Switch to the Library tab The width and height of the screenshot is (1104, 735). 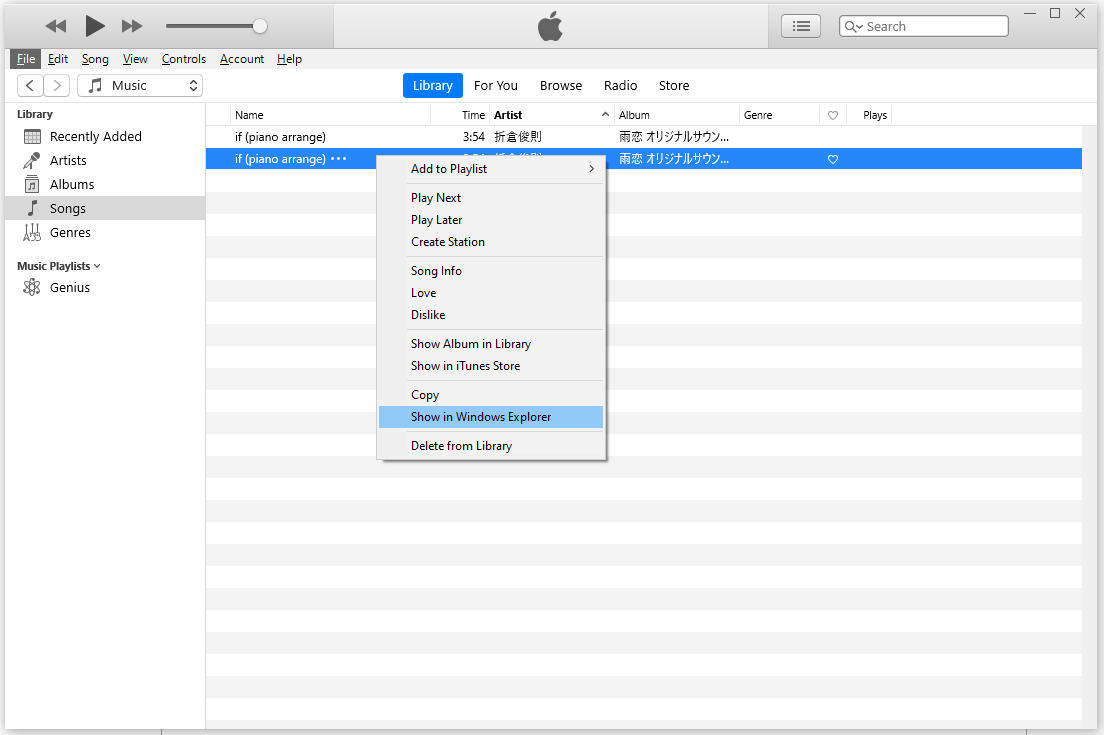pyautogui.click(x=432, y=85)
